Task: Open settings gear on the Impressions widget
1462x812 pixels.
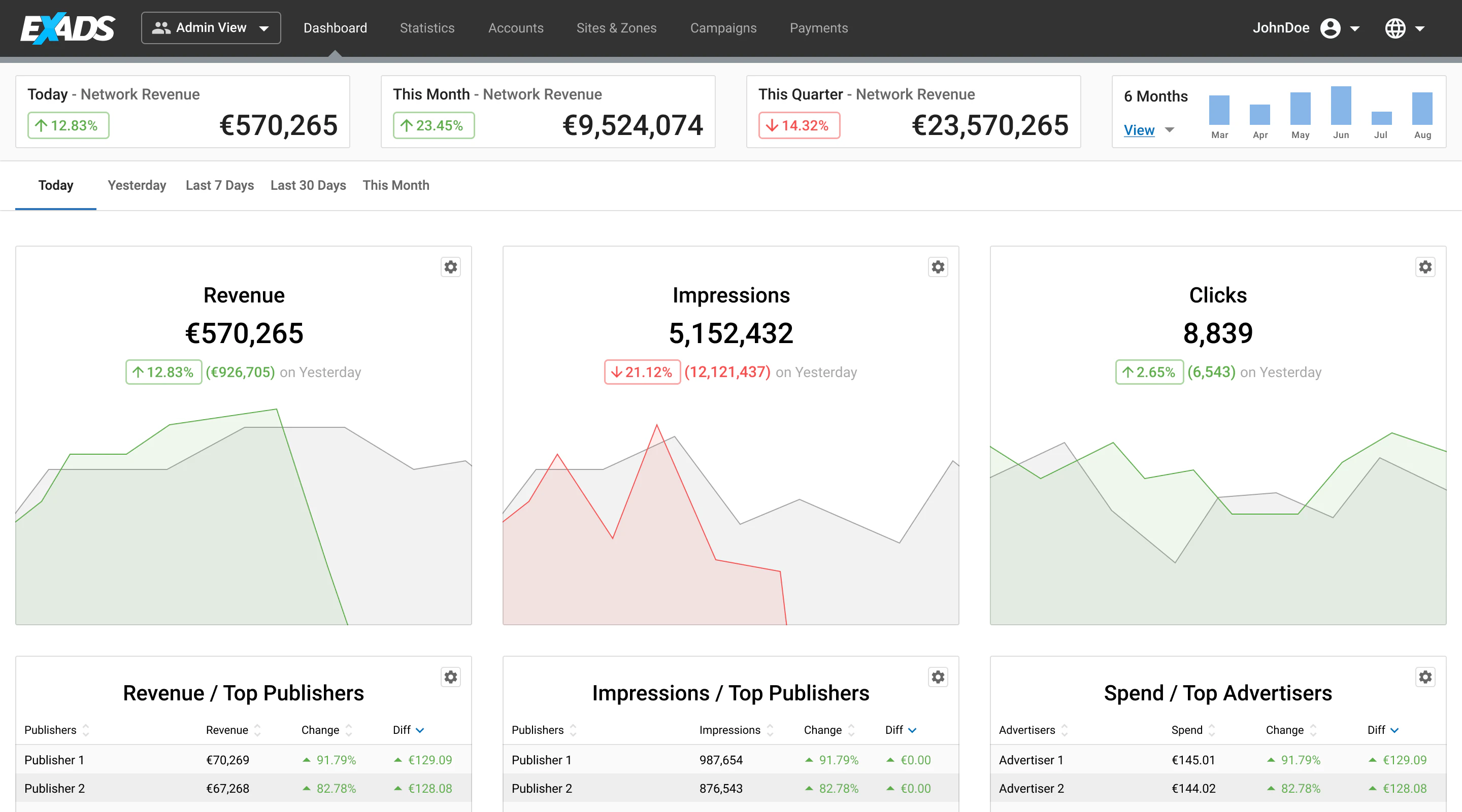Action: pyautogui.click(x=938, y=267)
